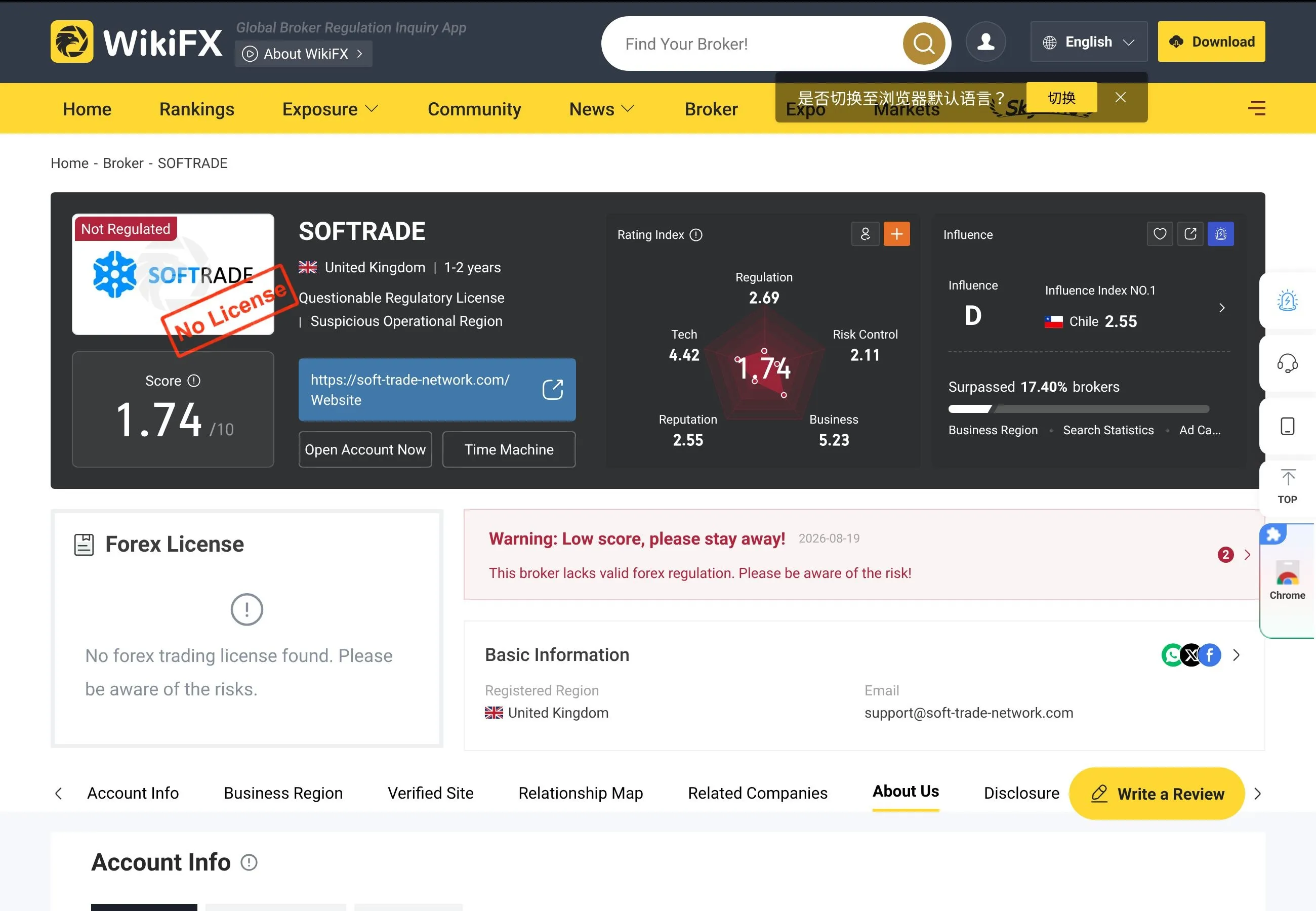The image size is (1316, 911).
Task: Click the blue alarm report icon
Action: click(x=1221, y=234)
